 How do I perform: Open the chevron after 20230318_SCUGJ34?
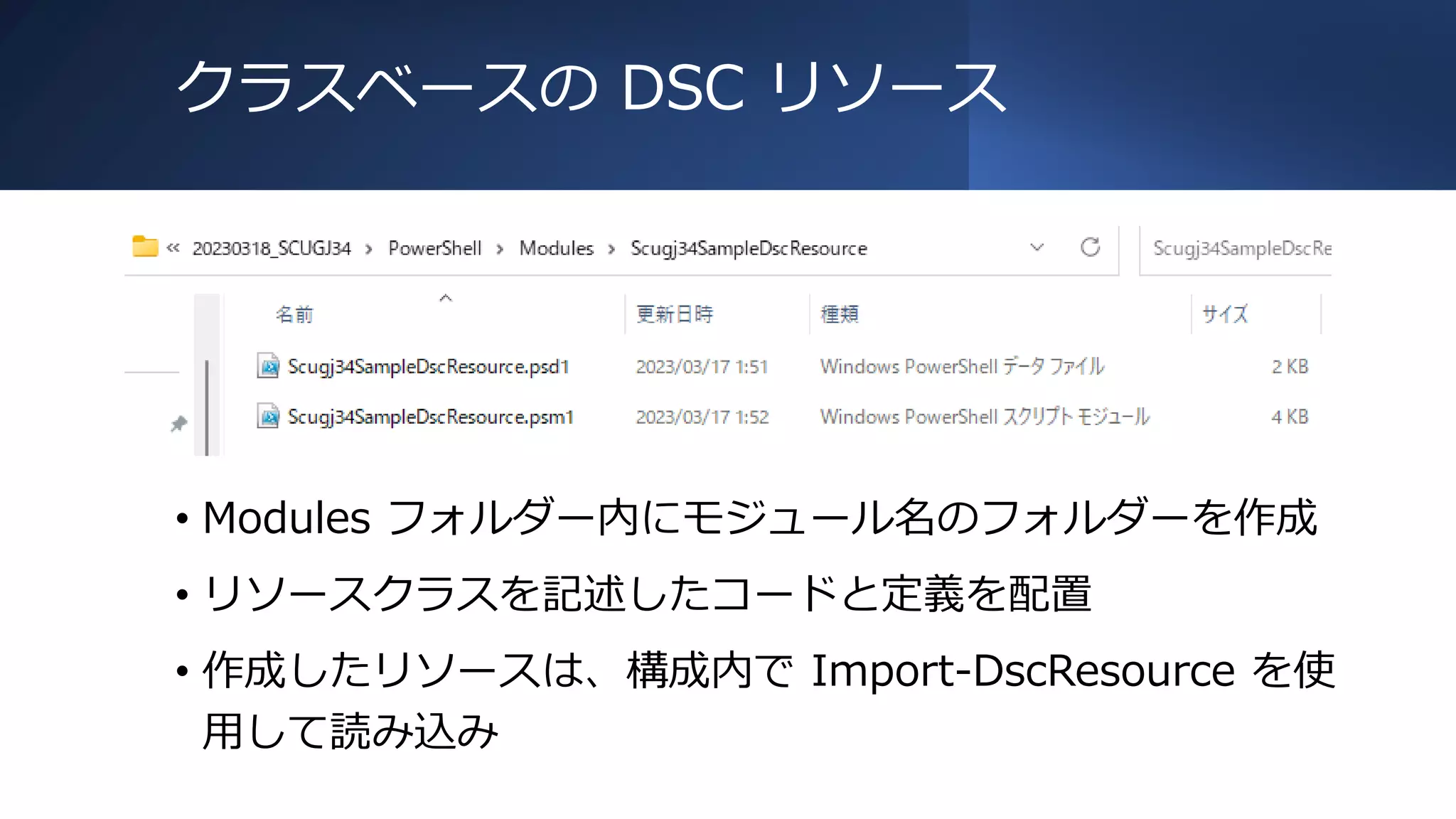(x=369, y=249)
